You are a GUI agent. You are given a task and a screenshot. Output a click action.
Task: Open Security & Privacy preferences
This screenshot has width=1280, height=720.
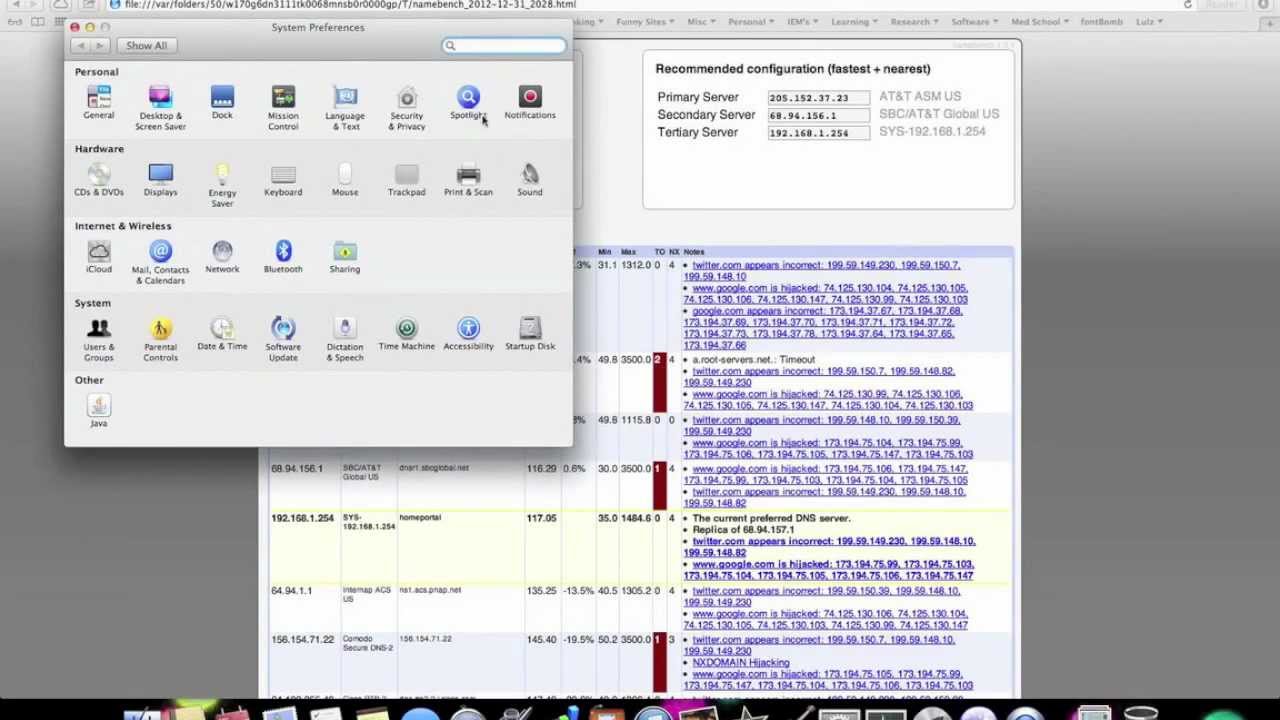pos(407,108)
